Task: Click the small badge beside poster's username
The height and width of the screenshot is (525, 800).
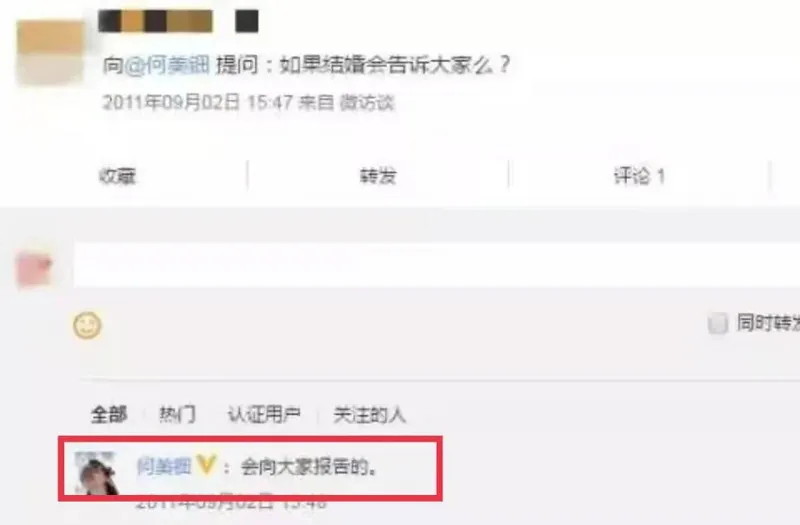Action: tap(246, 21)
